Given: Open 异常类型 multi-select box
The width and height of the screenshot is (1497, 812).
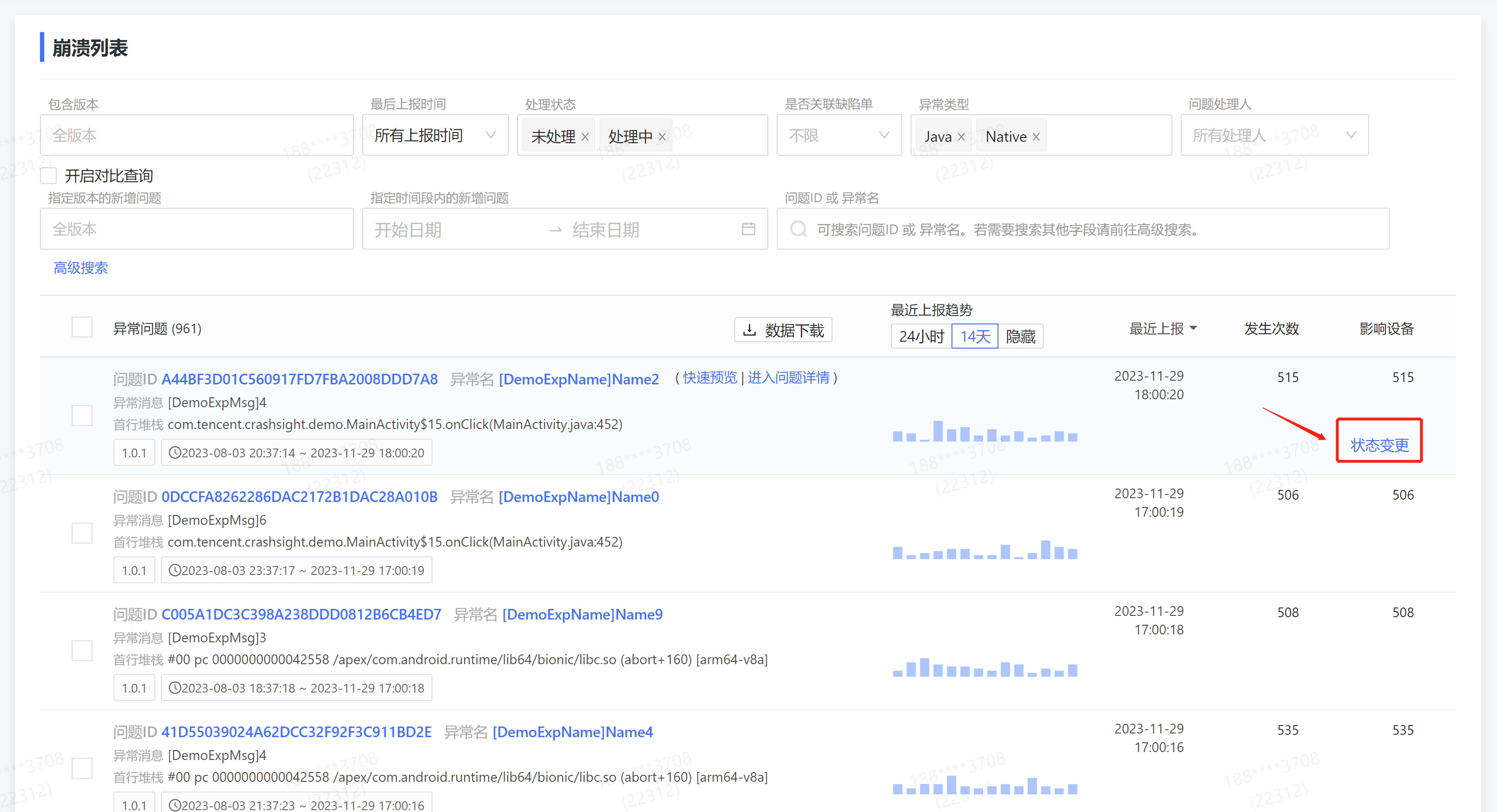Looking at the screenshot, I should click(x=1041, y=135).
